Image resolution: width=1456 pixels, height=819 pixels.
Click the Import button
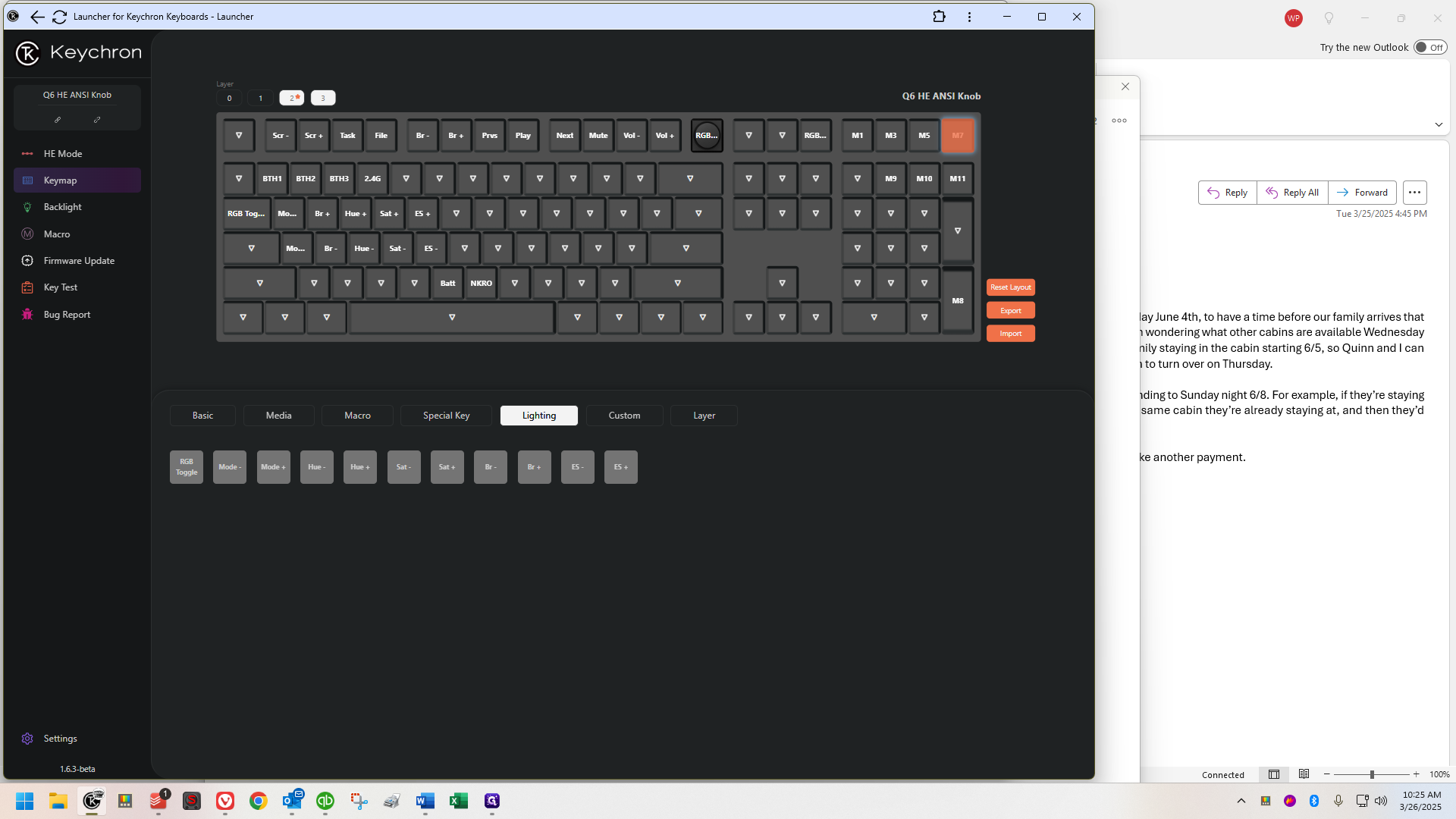1010,334
